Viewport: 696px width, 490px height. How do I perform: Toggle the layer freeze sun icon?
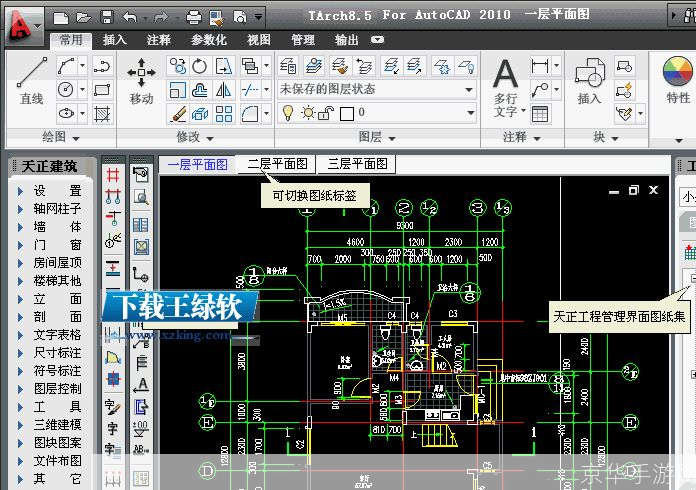pyautogui.click(x=308, y=113)
